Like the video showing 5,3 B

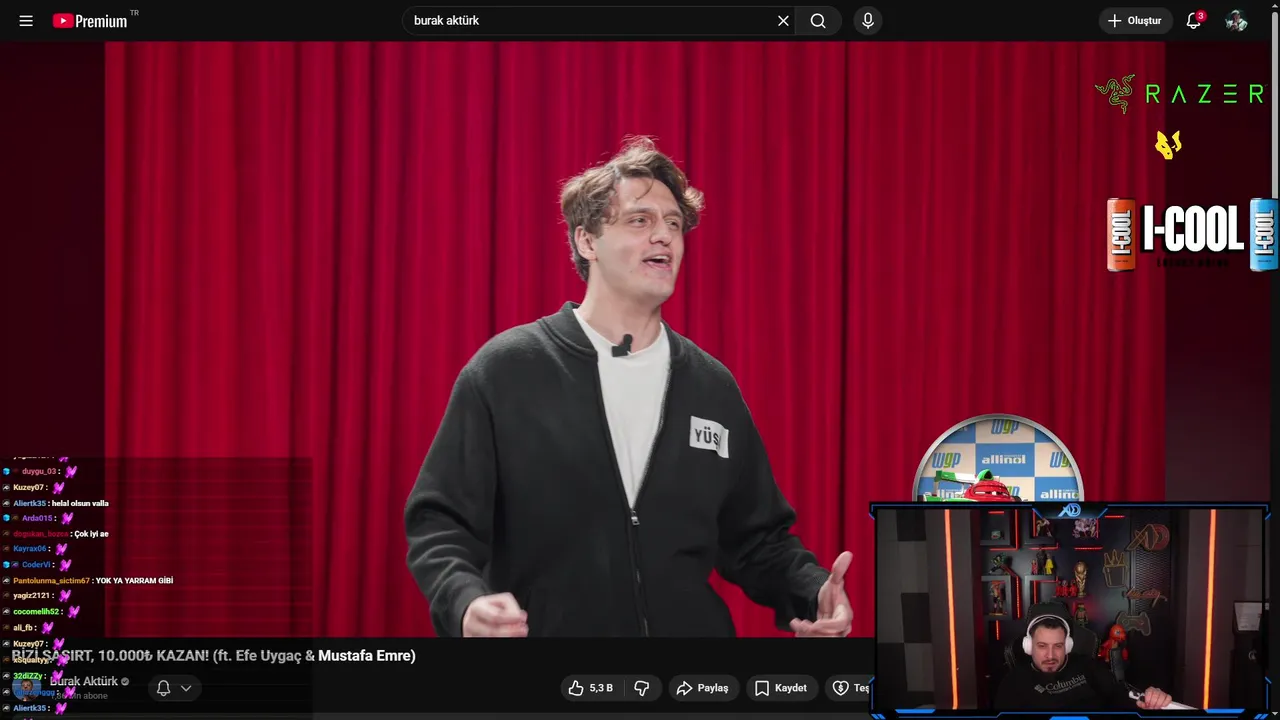pos(590,688)
